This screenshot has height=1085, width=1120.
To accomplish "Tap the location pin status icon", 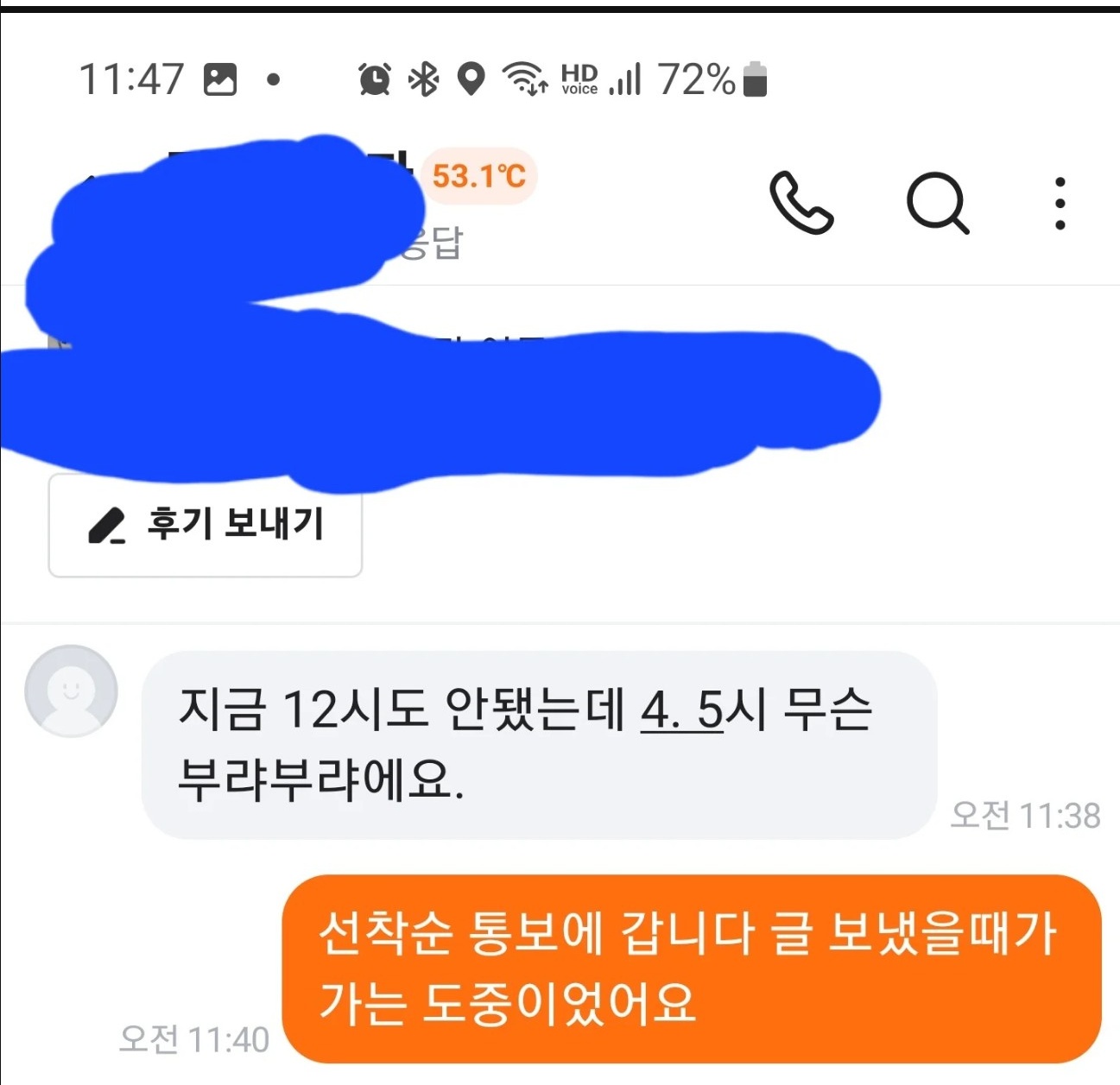I will coord(471,79).
